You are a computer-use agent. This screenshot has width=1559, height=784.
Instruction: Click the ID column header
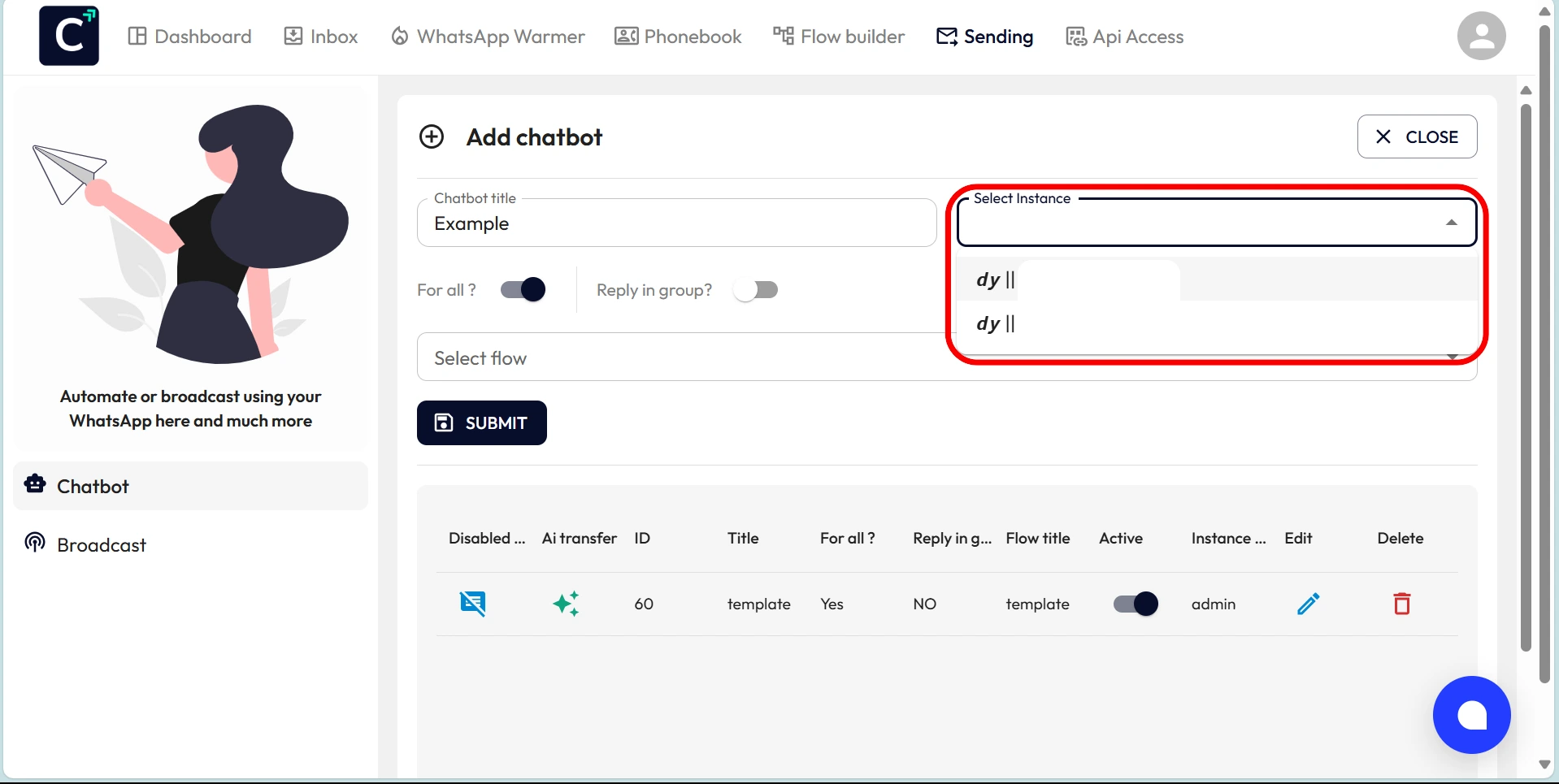[642, 538]
